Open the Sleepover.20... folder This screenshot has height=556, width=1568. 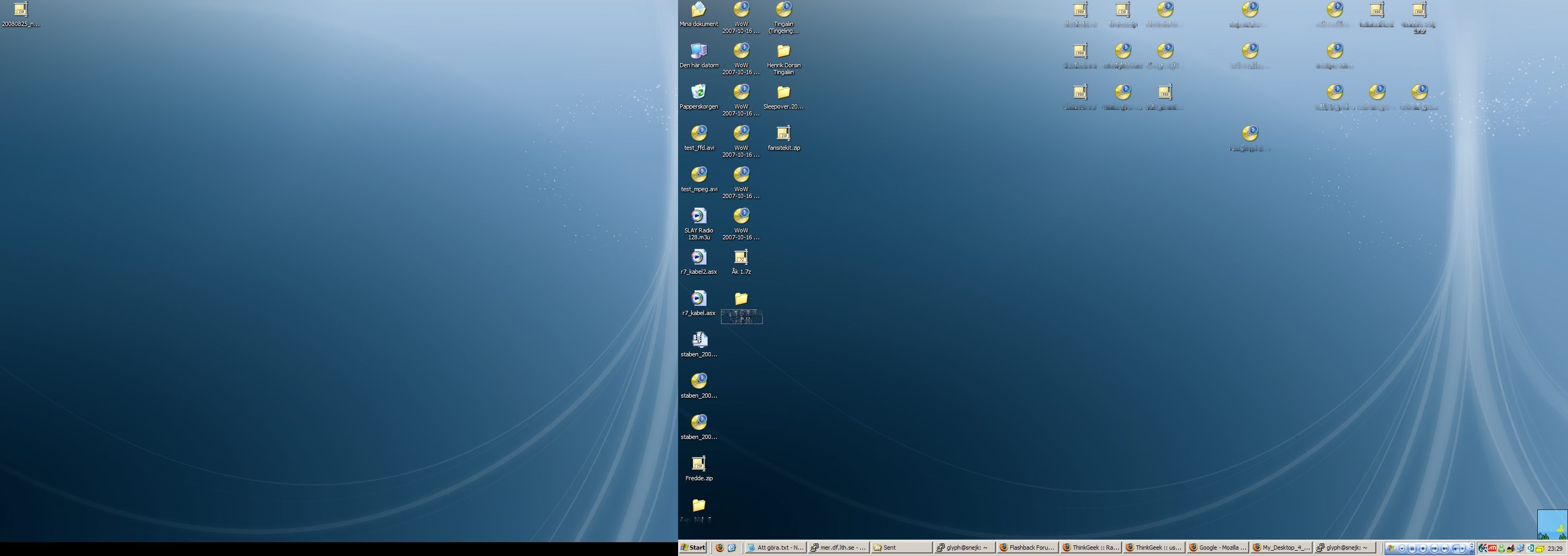(x=783, y=97)
